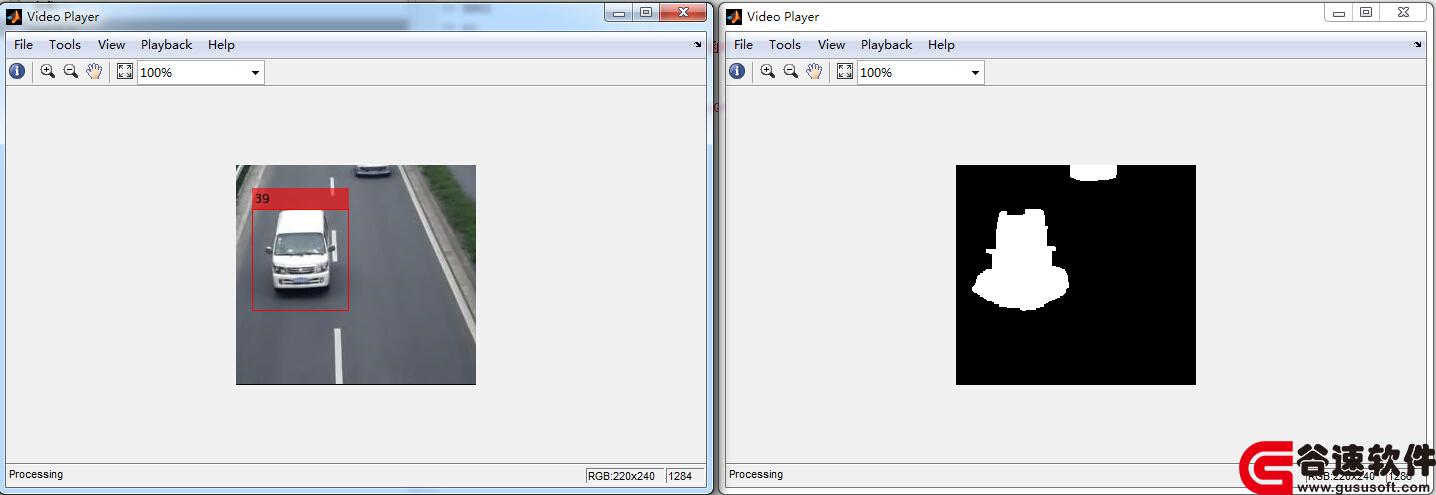Click the Video Information icon in the right window
The height and width of the screenshot is (495, 1436).
[x=737, y=71]
